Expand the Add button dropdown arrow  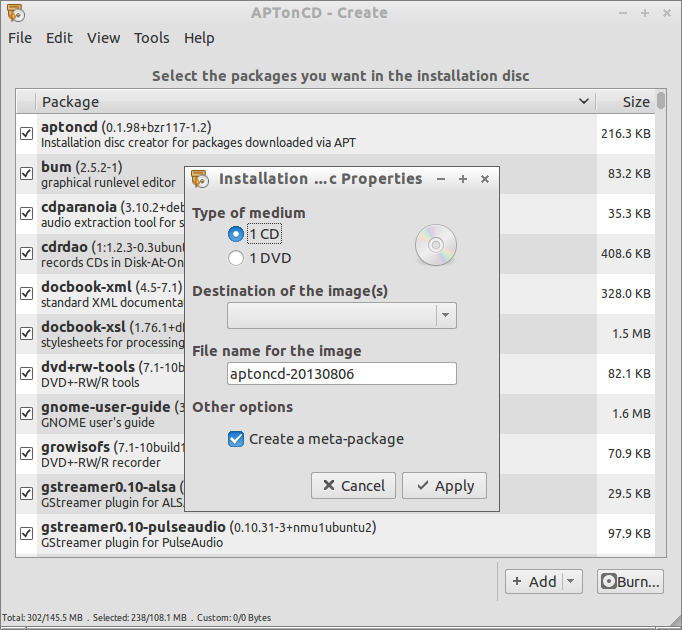point(571,581)
